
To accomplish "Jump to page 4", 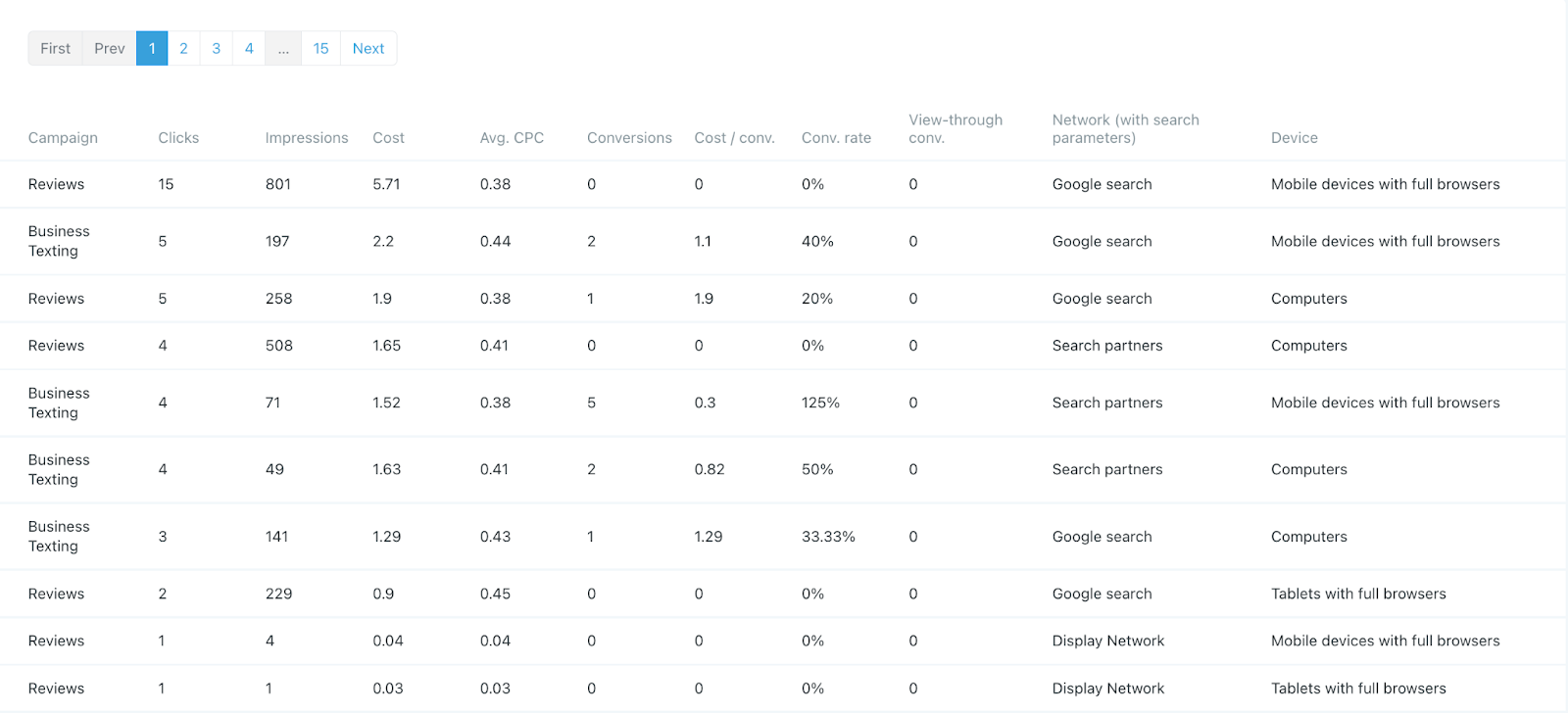I will [x=249, y=48].
